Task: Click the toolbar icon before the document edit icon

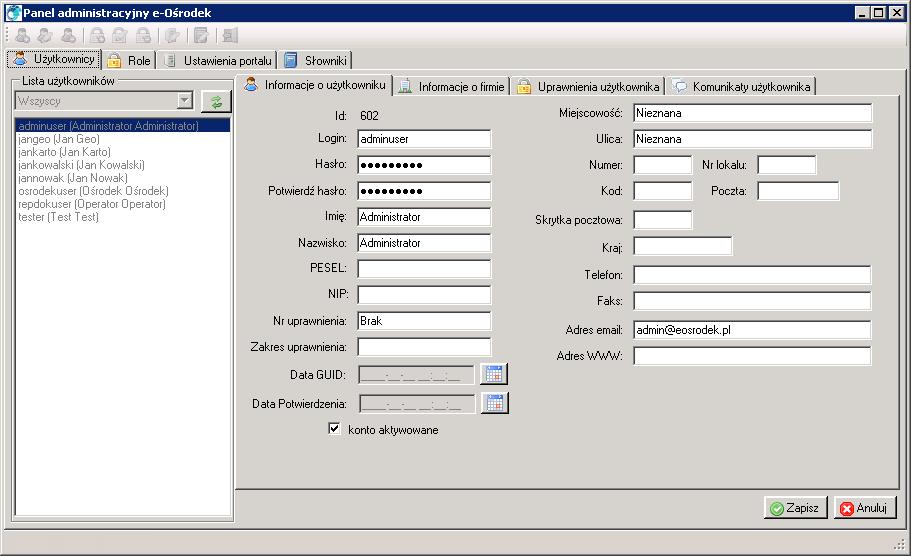Action: click(x=173, y=35)
